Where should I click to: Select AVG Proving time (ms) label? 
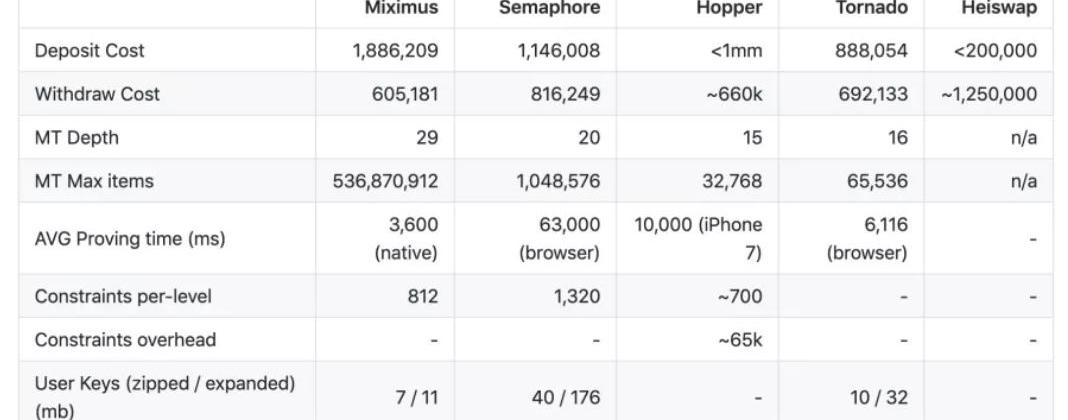point(130,239)
